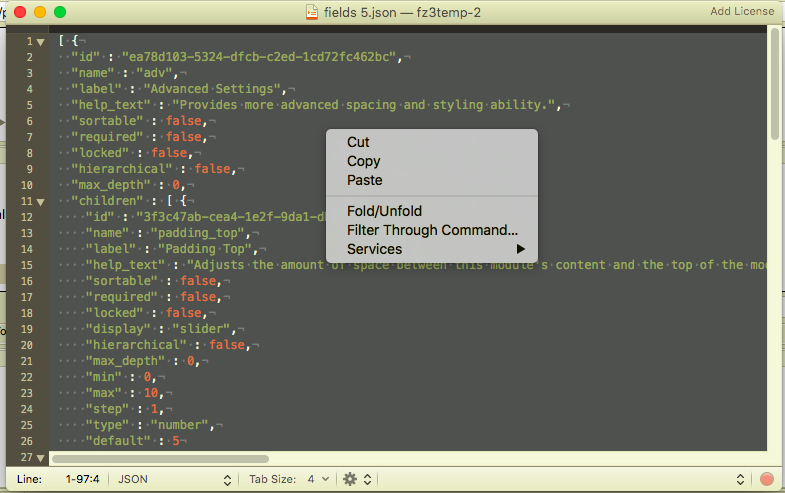Collapse the fold triangle at line 1
Image resolution: width=785 pixels, height=493 pixels.
pyautogui.click(x=41, y=42)
